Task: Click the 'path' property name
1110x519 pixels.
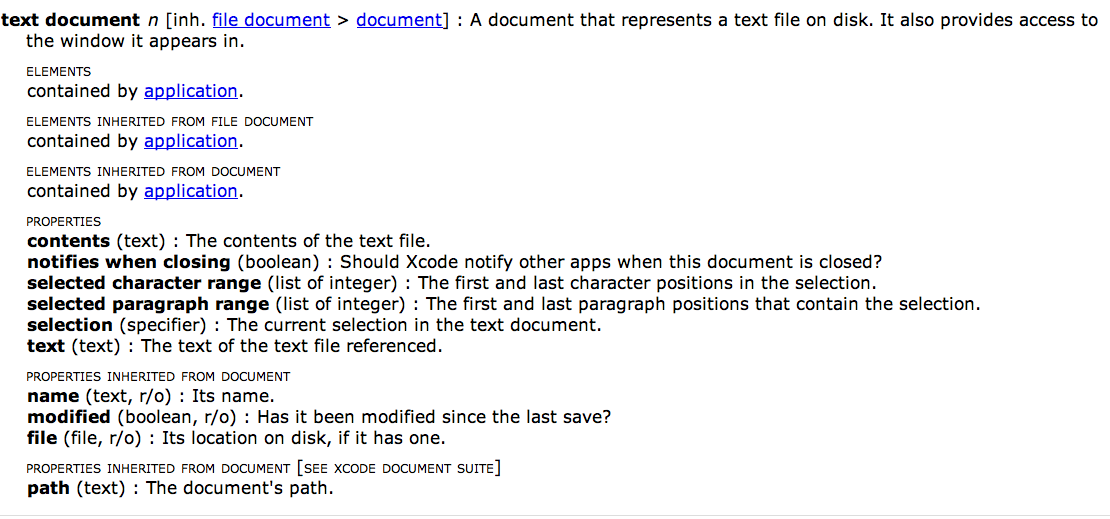Action: pyautogui.click(x=48, y=489)
